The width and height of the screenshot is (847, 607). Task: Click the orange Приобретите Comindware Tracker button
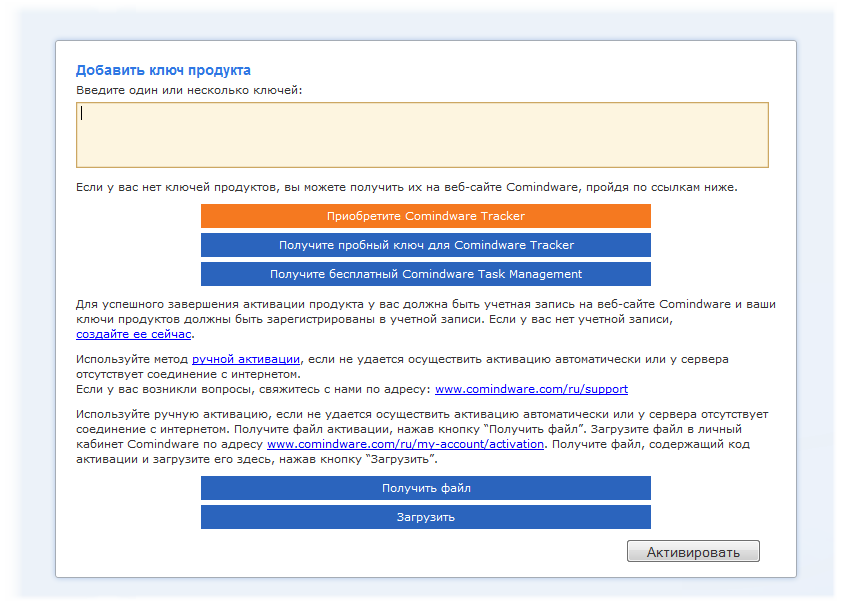(x=426, y=216)
